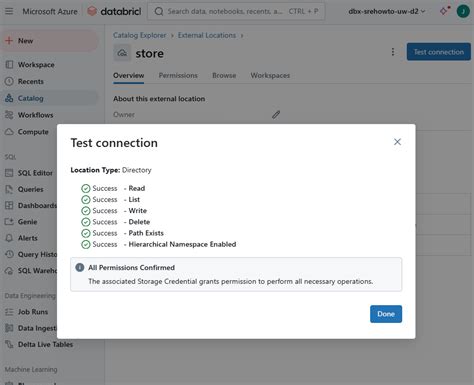Click the search magnifier icon

click(x=159, y=11)
